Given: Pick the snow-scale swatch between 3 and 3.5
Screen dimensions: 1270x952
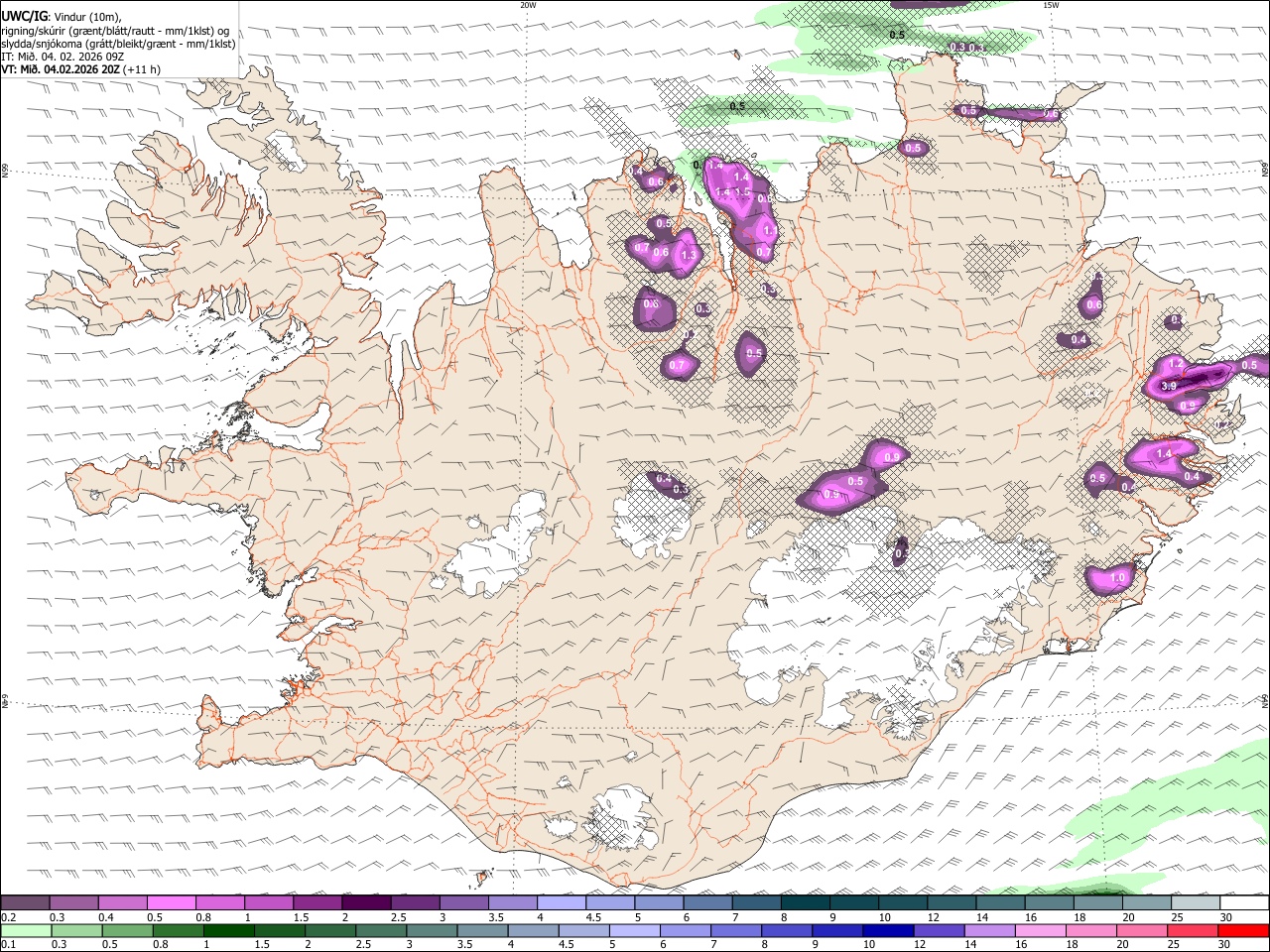Looking at the screenshot, I should coord(463,903).
